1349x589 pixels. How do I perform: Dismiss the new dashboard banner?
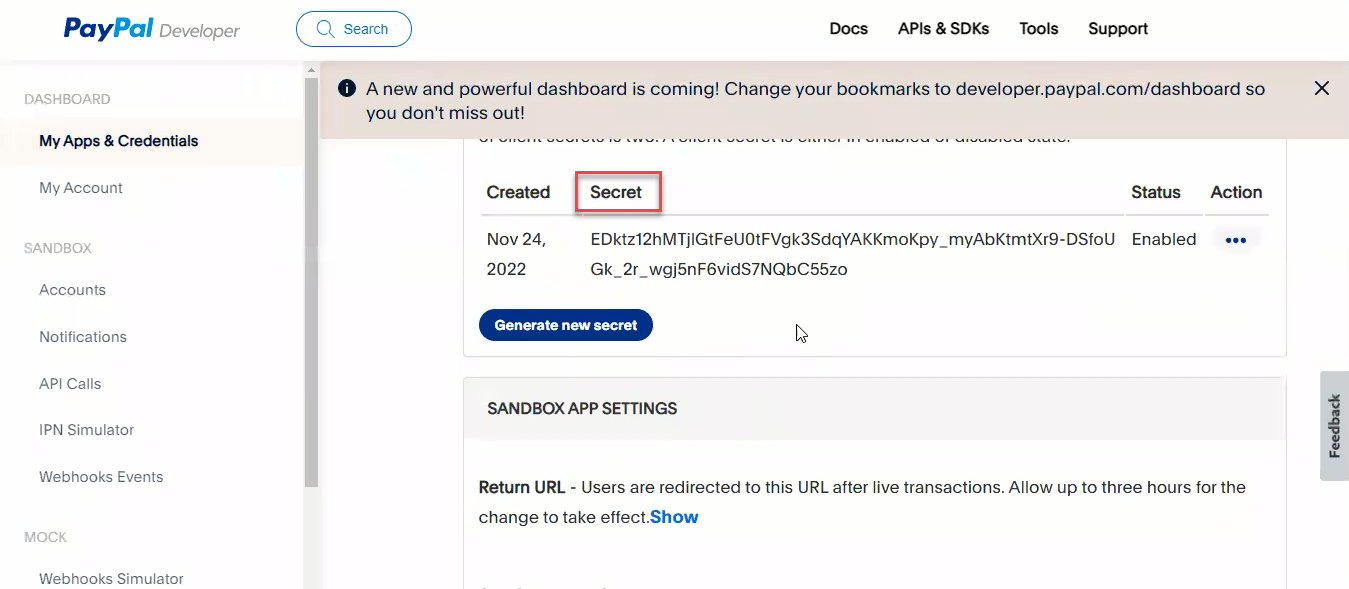pos(1321,88)
